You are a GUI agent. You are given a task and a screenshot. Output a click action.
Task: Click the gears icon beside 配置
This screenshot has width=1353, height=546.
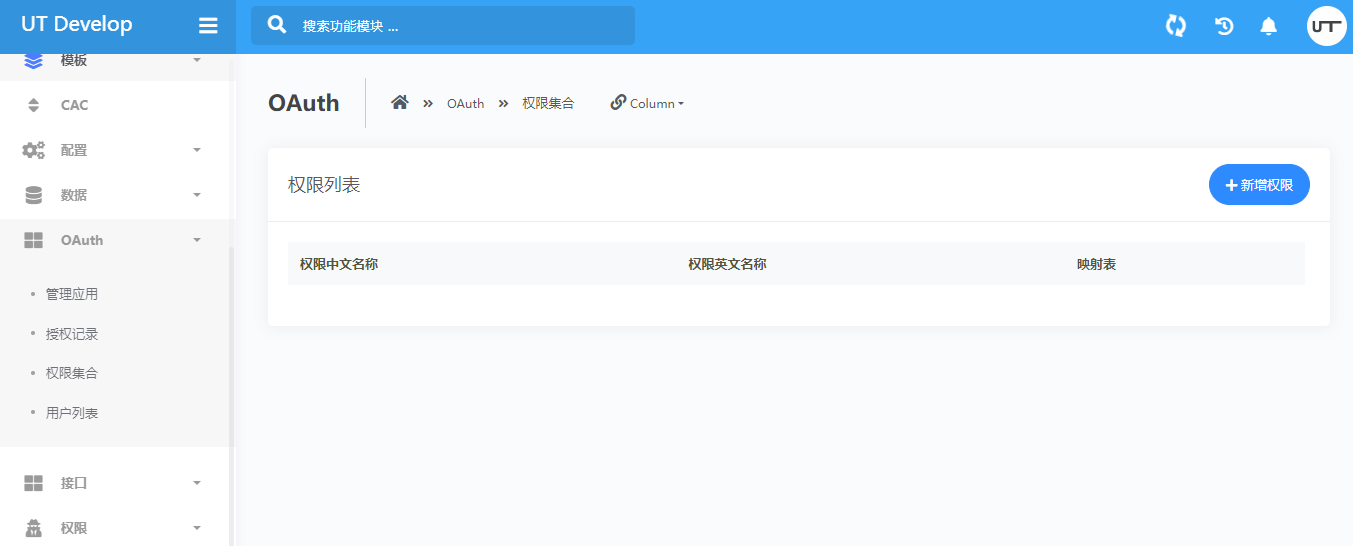coord(34,150)
